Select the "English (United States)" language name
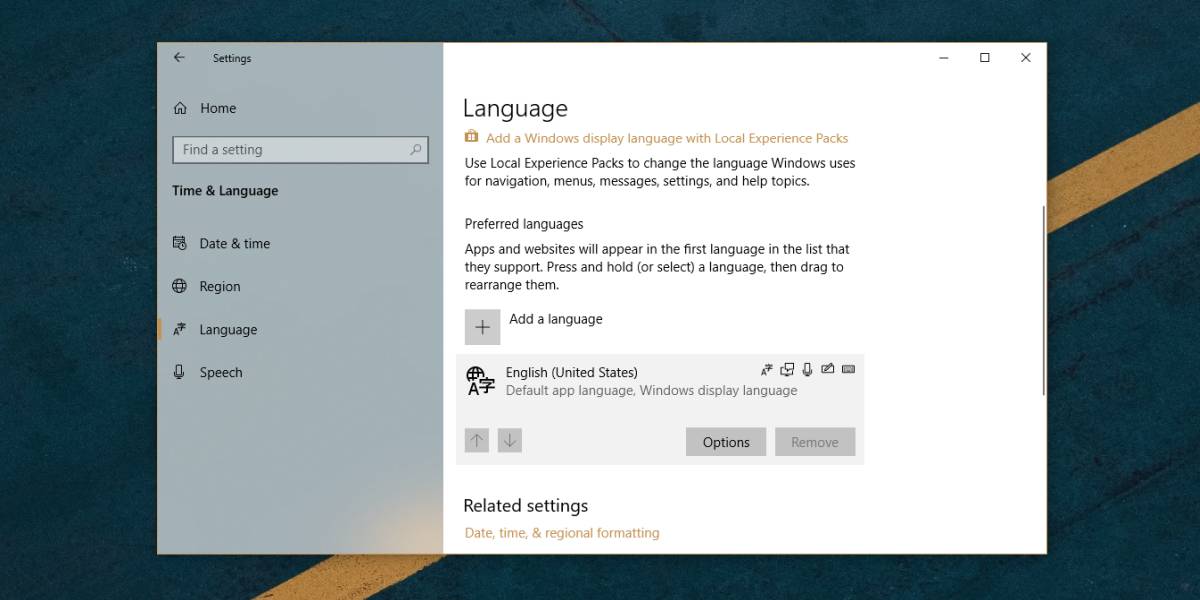The height and width of the screenshot is (600, 1200). coord(571,372)
